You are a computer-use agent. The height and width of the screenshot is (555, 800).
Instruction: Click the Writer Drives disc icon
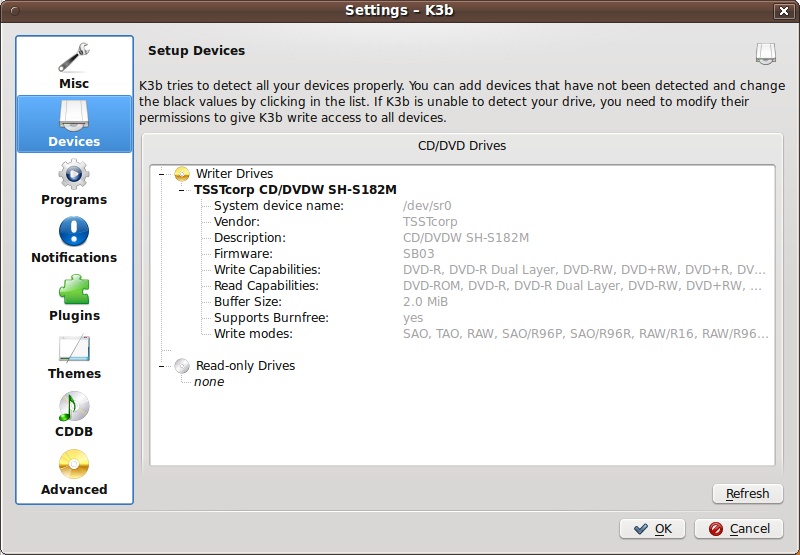click(182, 174)
